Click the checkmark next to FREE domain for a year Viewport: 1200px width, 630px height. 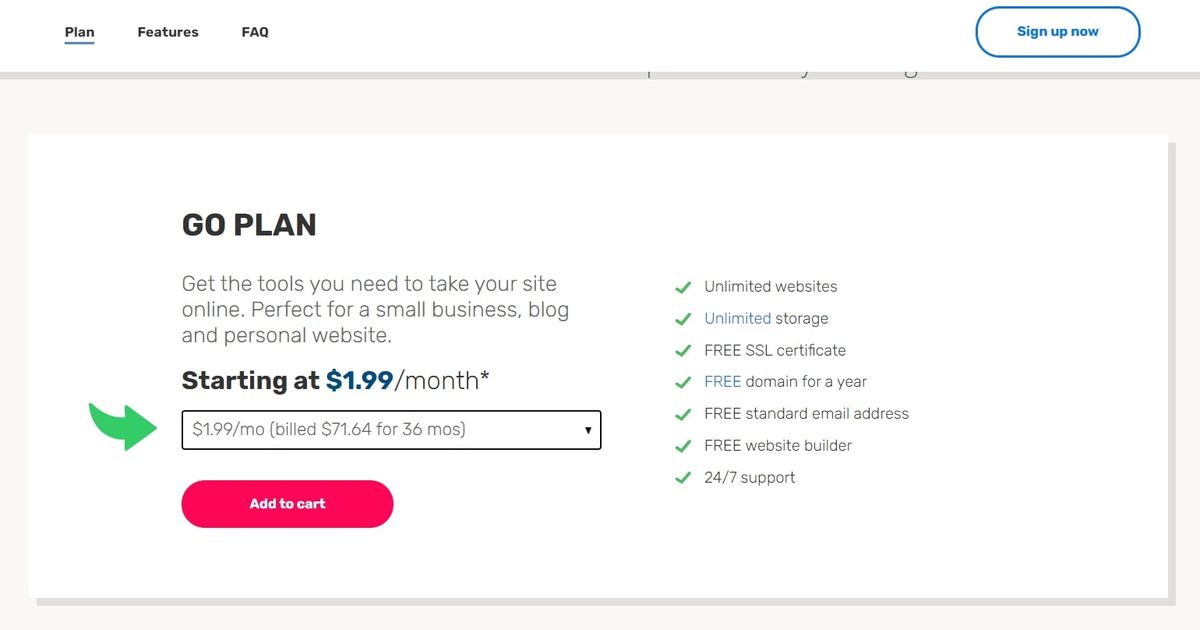point(683,381)
